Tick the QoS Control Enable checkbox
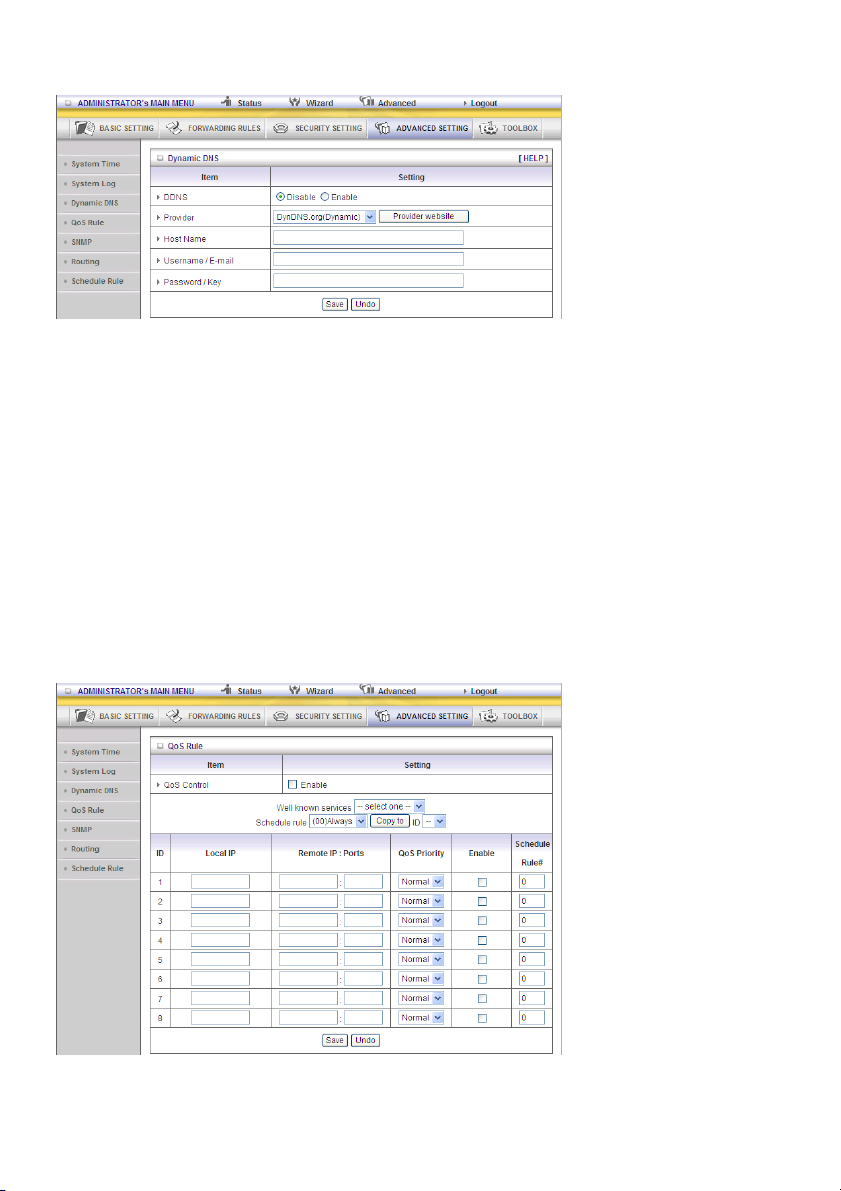Viewport: 841px width, 1191px height. click(292, 785)
